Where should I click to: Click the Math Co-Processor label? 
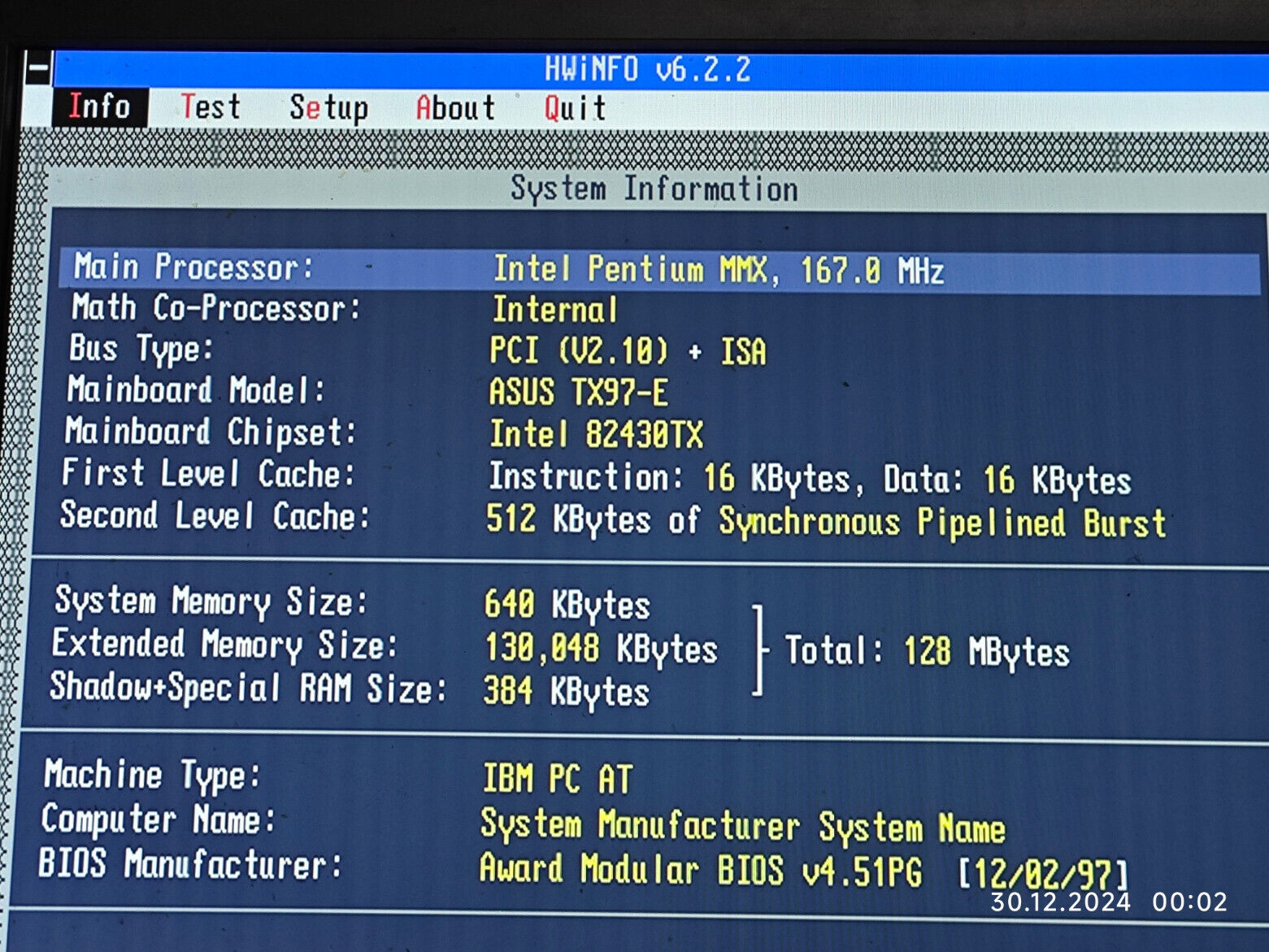[x=216, y=308]
